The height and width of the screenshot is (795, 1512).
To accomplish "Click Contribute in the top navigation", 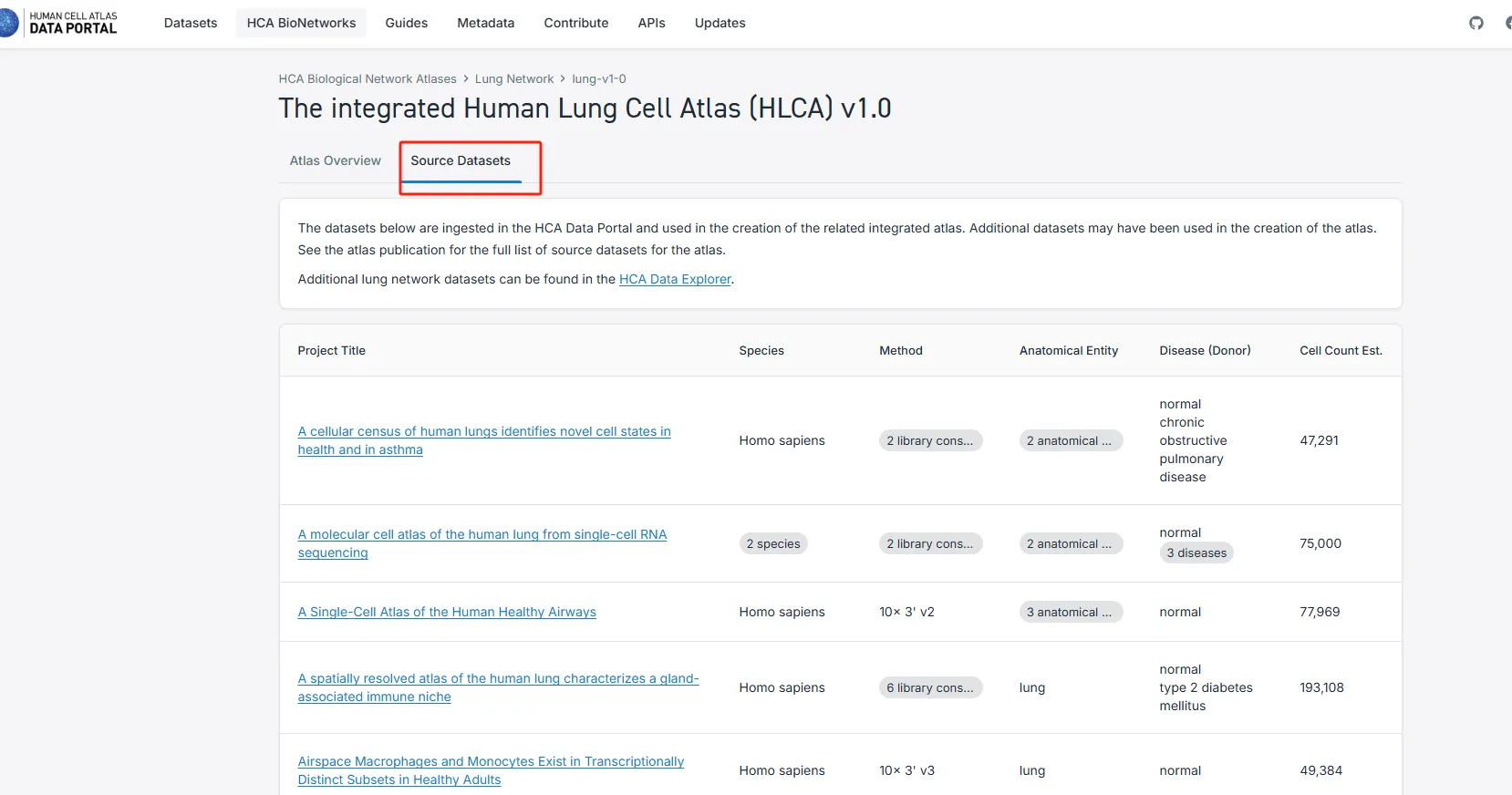I will point(575,23).
